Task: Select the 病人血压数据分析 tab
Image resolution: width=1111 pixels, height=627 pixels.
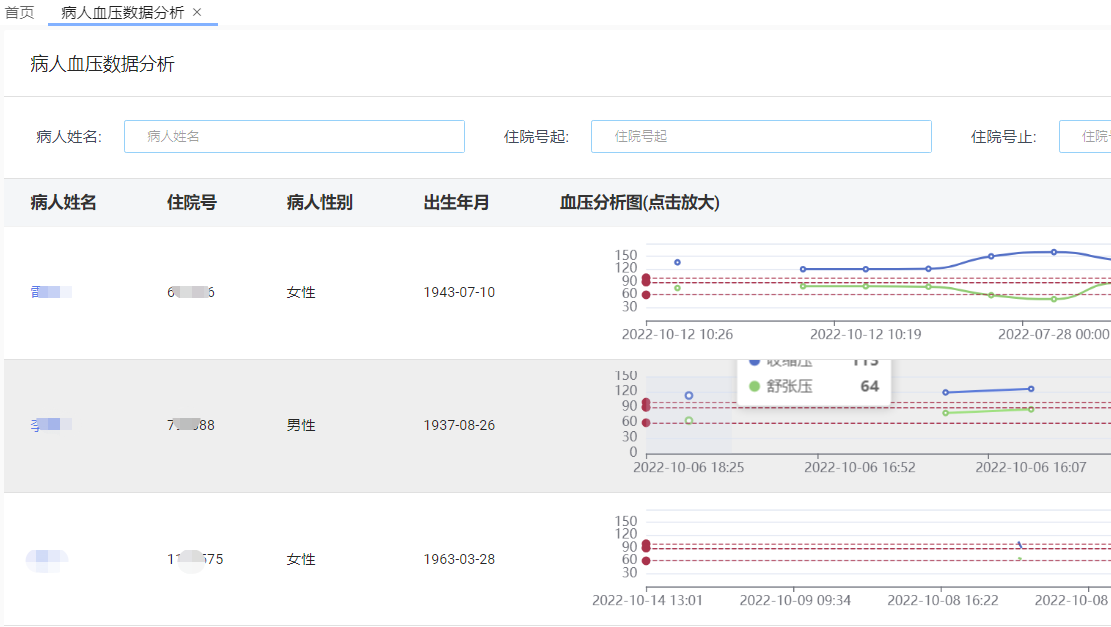Action: 122,12
